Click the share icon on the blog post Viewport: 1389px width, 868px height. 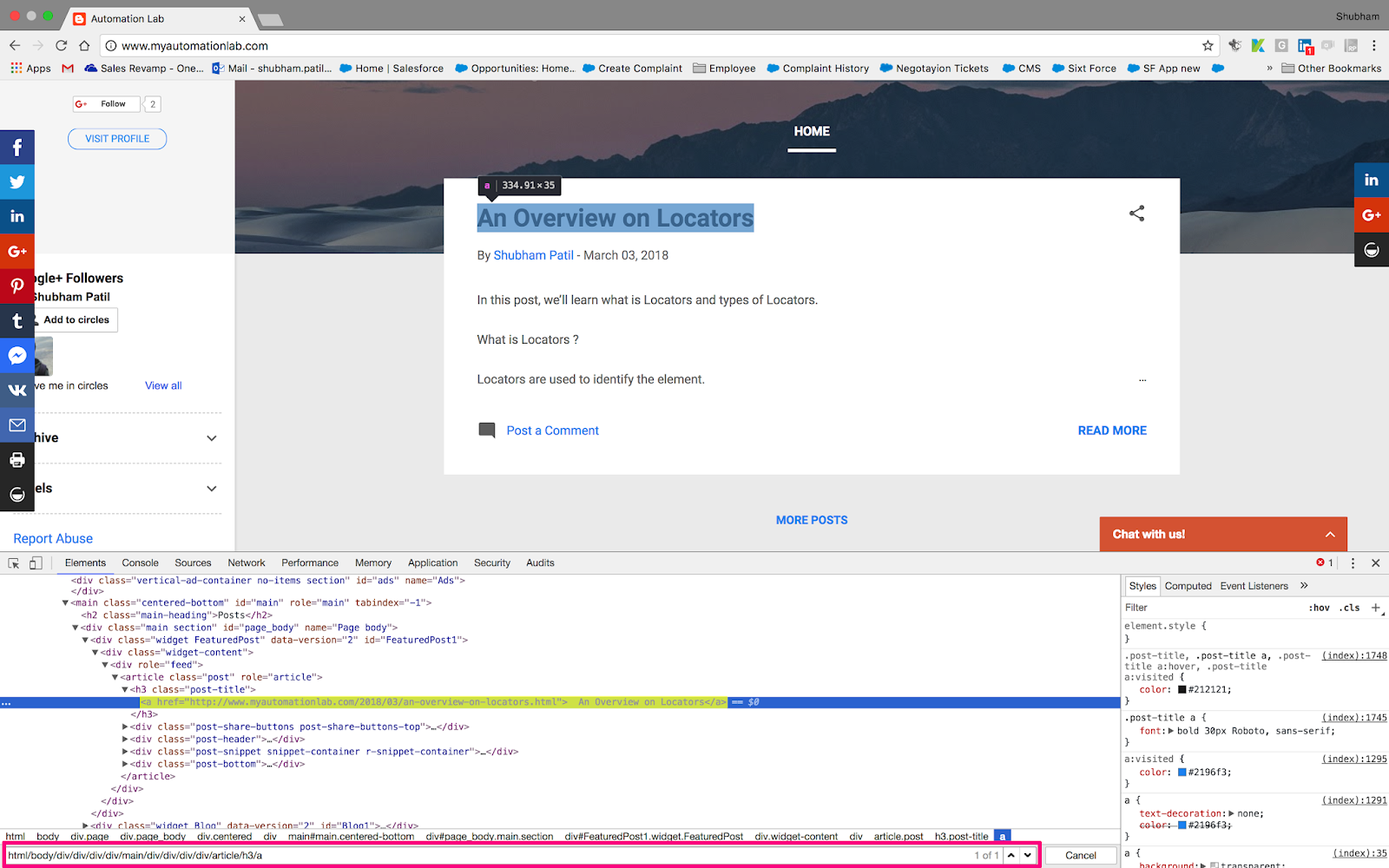coord(1136,213)
